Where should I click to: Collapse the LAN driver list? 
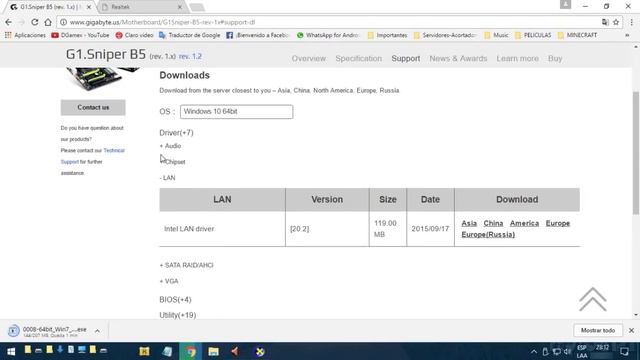(167, 178)
